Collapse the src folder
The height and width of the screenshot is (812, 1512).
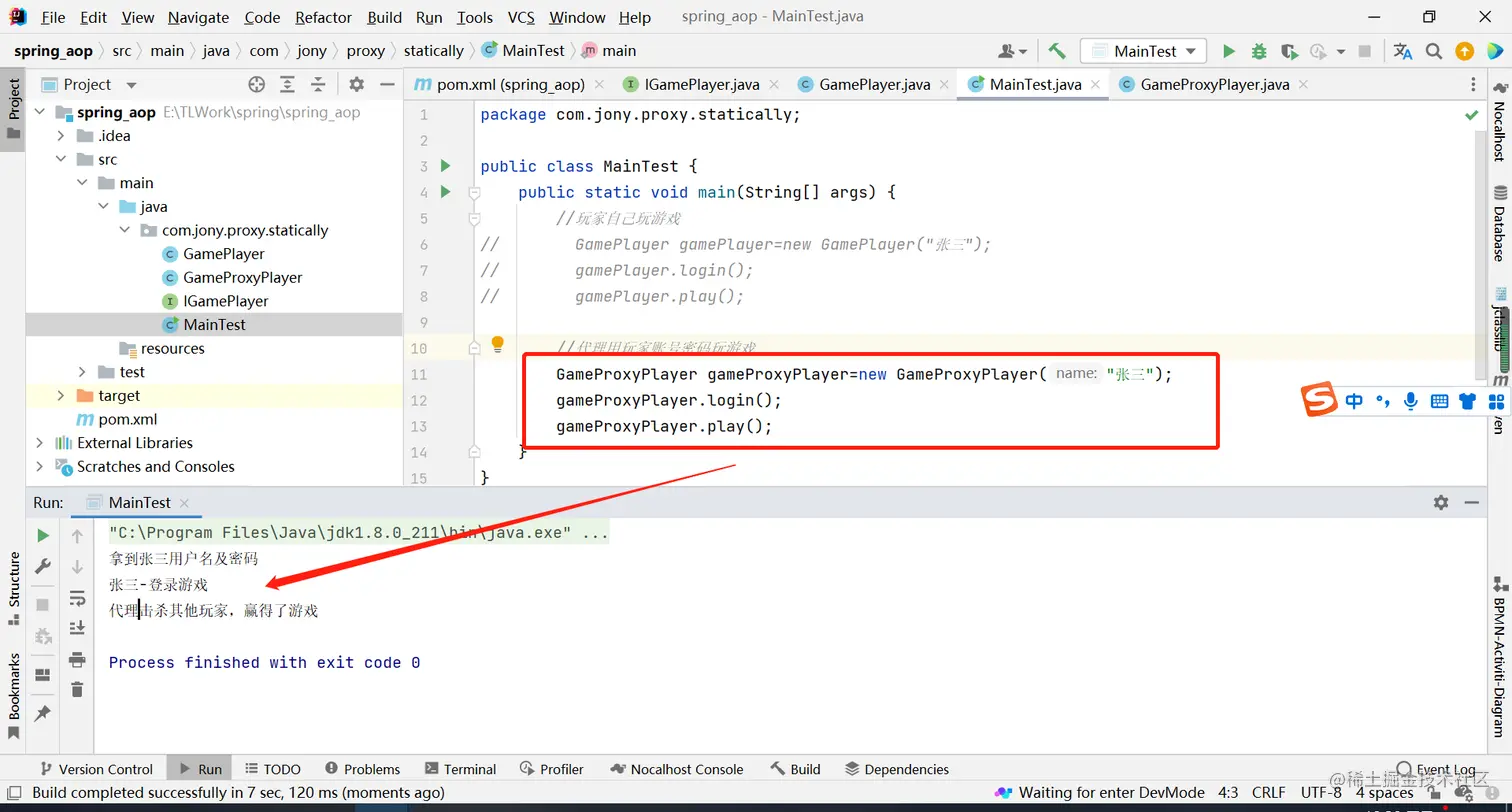coord(61,159)
